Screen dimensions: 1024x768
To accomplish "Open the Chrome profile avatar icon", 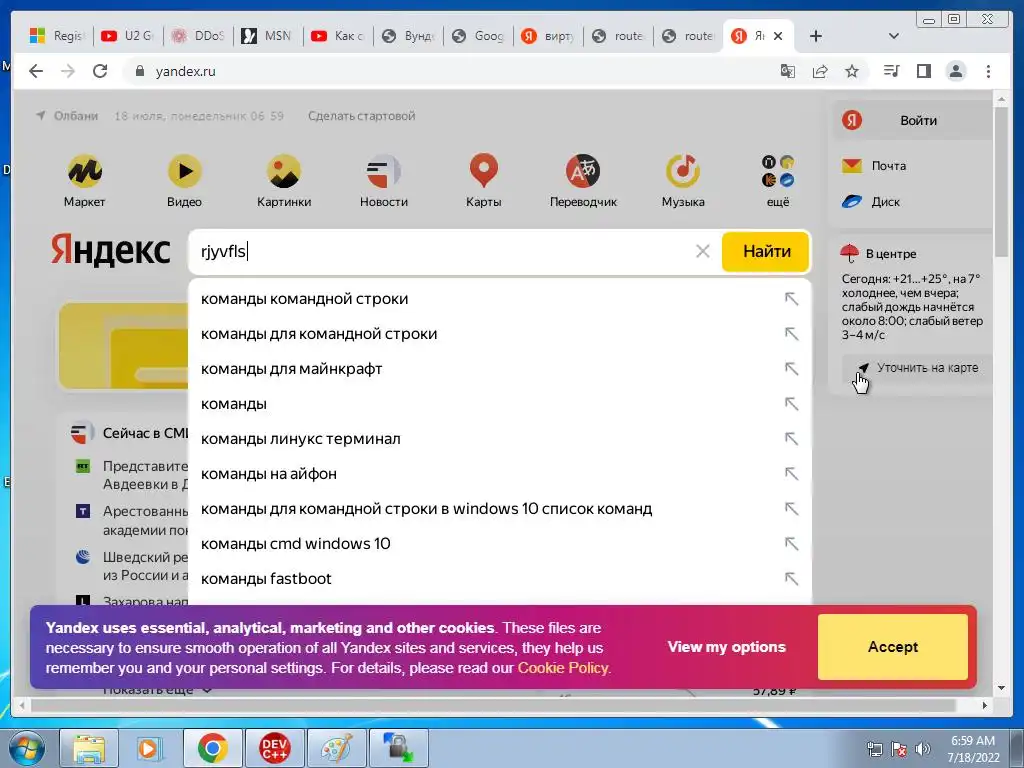I will pyautogui.click(x=956, y=71).
